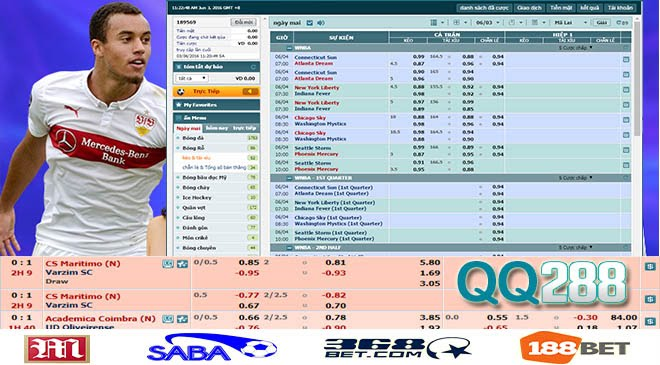Open the Mã Lai odds type dropdown
Screen dimensions: 660x365
(570, 23)
